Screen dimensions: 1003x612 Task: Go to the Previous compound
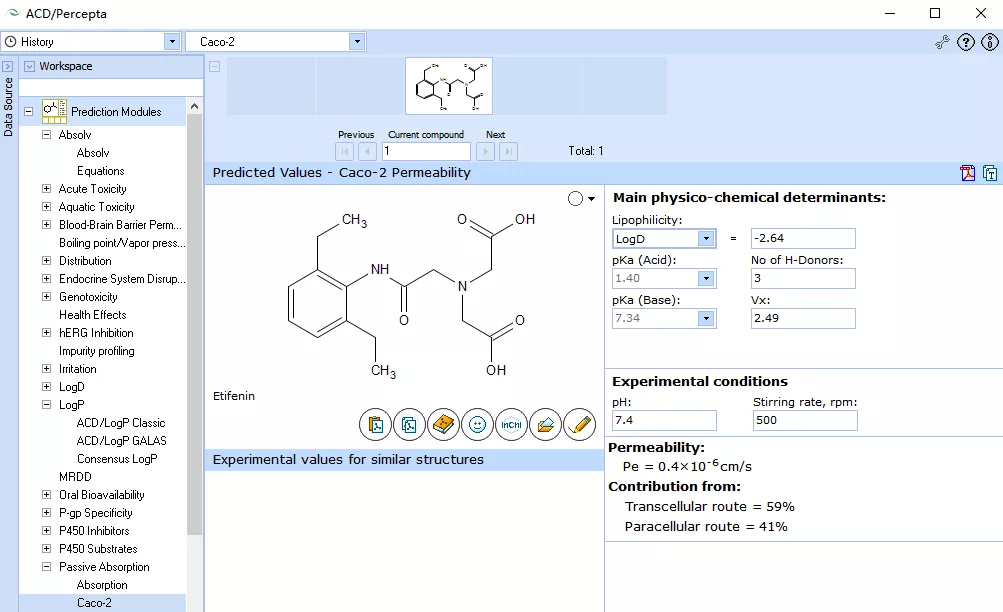pyautogui.click(x=367, y=152)
